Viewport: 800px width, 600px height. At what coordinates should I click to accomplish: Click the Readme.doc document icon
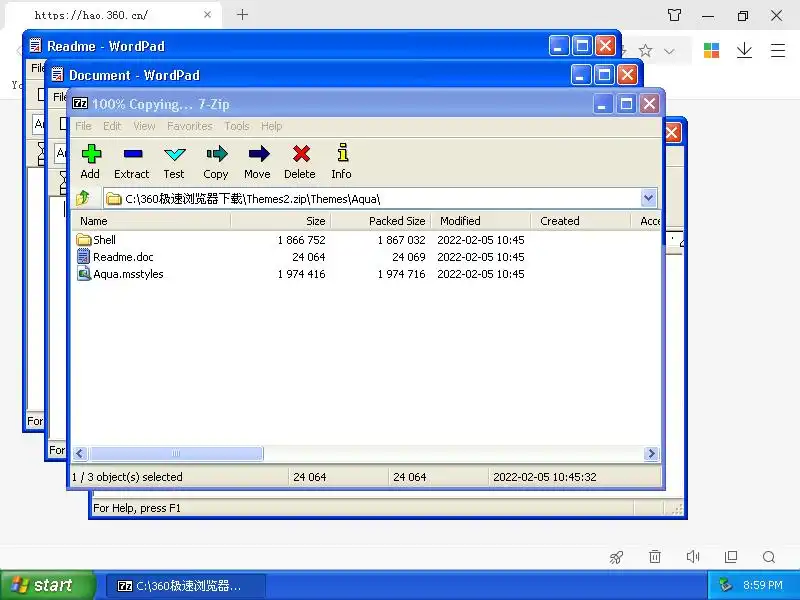pyautogui.click(x=84, y=257)
